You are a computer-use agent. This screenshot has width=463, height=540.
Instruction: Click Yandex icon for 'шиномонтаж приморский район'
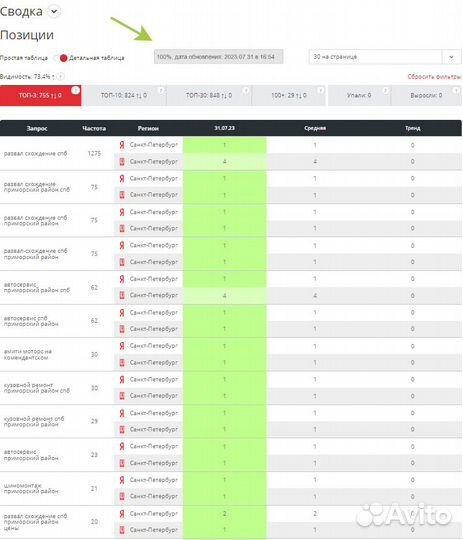(x=122, y=480)
